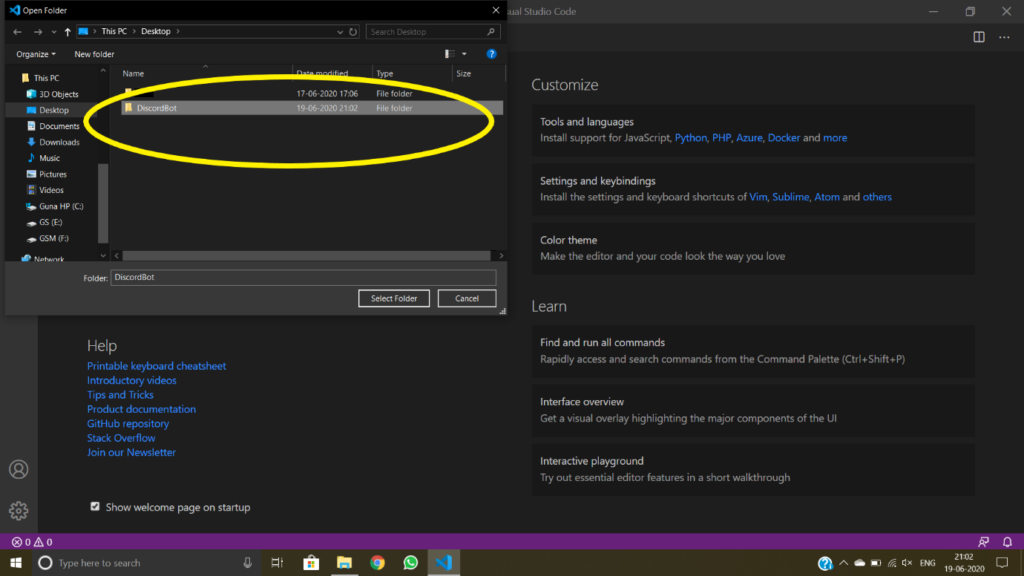Click the Split Editor icon in VS Code
This screenshot has height=576, width=1024.
pyautogui.click(x=979, y=37)
